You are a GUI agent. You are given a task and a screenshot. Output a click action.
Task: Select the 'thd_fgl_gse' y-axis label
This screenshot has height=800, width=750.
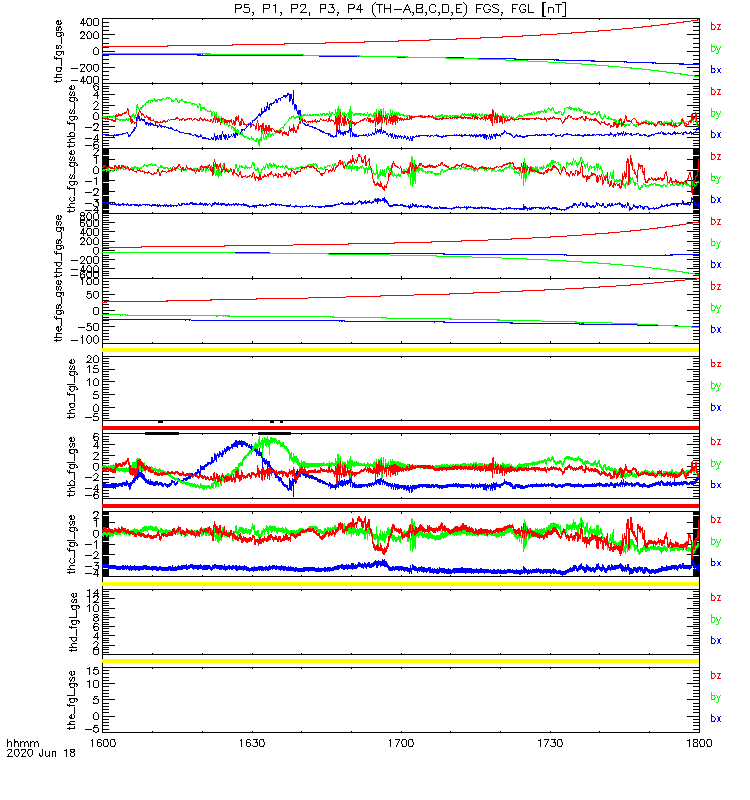point(74,622)
